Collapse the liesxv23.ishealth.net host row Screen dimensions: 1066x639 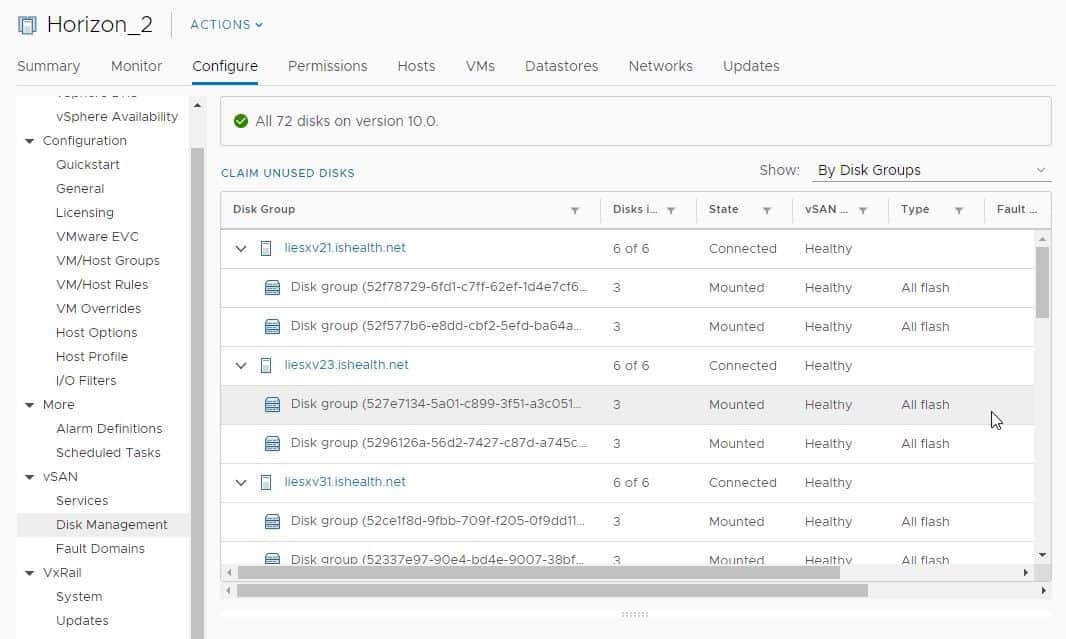(x=240, y=365)
